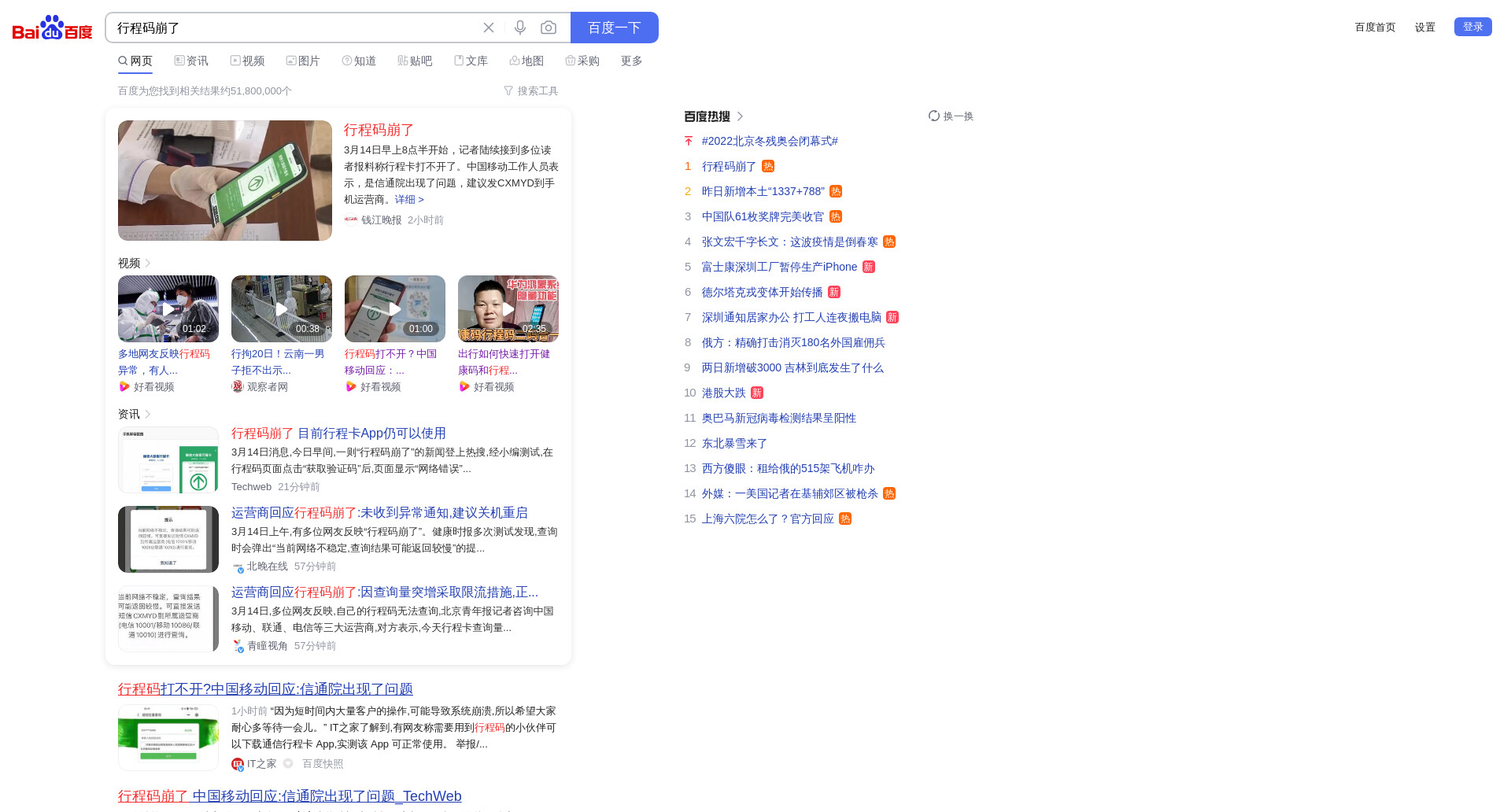Expand the 资讯 section arrow

pyautogui.click(x=148, y=414)
